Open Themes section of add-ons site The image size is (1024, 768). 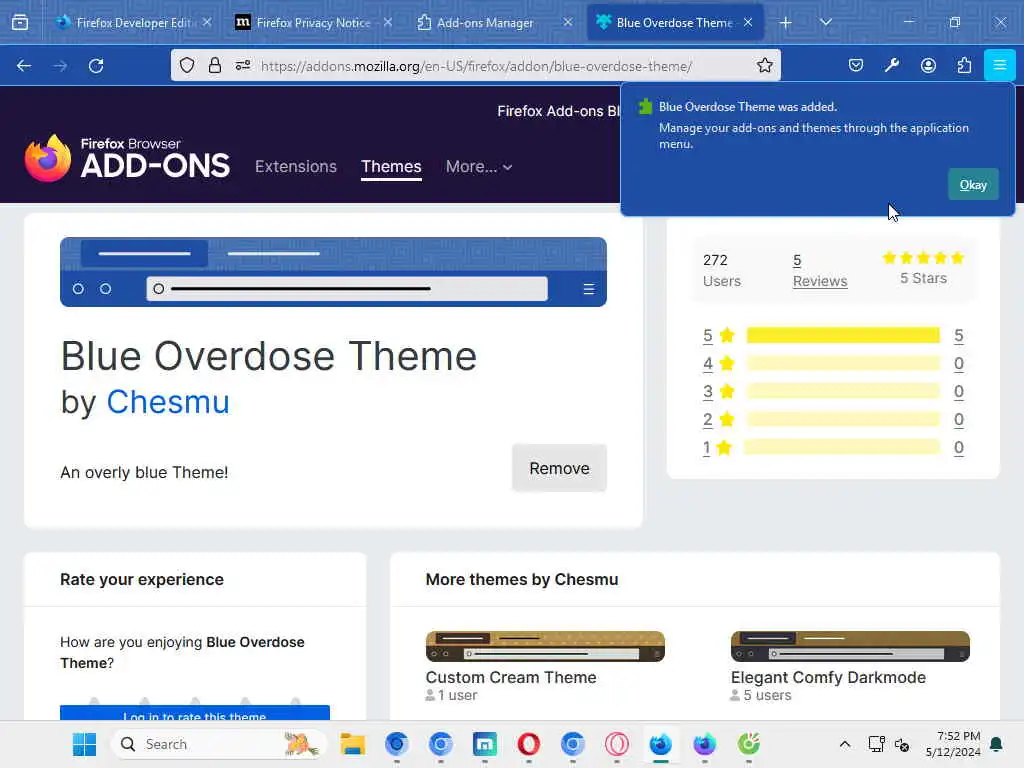click(391, 167)
